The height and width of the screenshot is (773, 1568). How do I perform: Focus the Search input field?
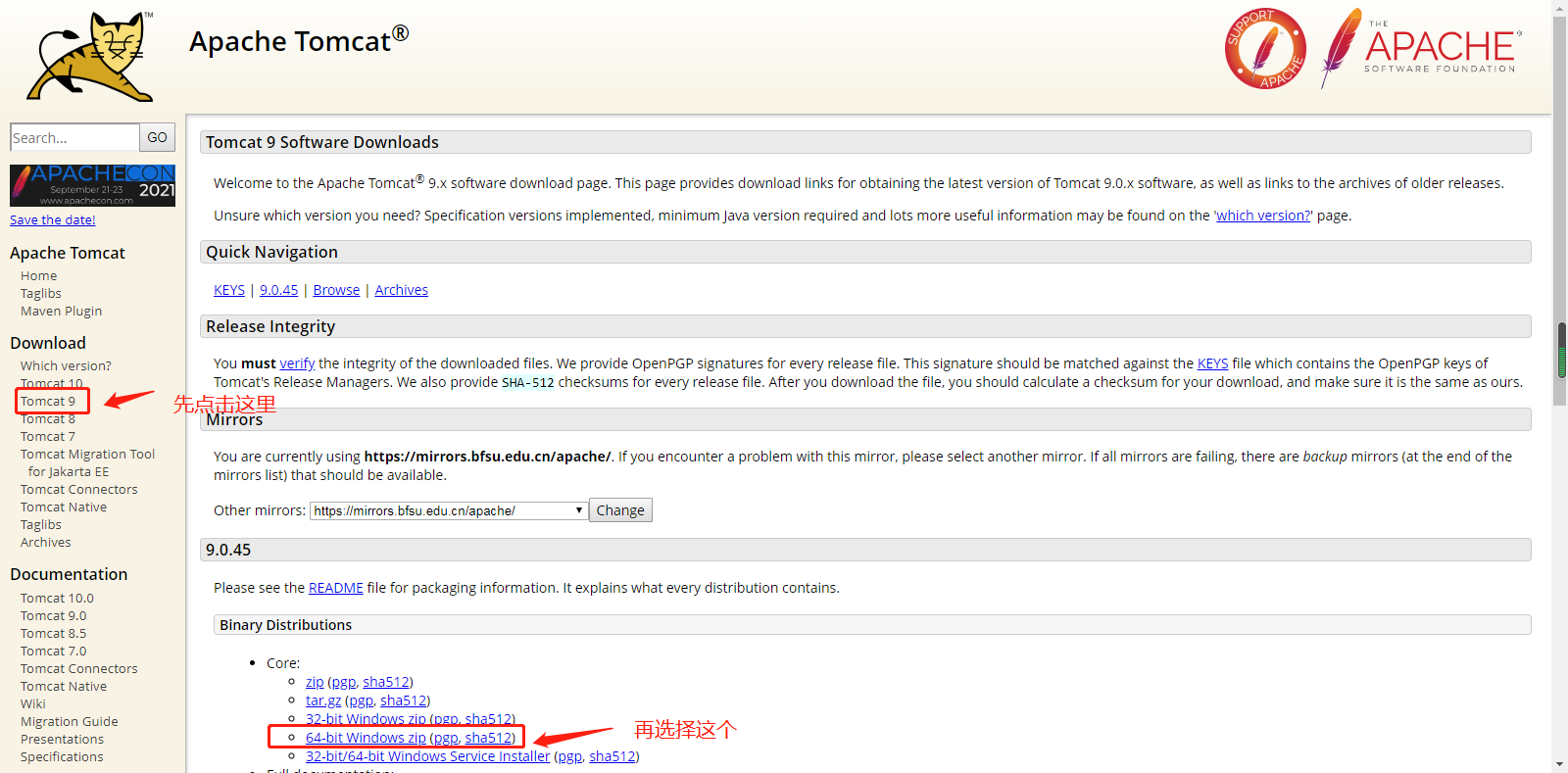click(74, 137)
